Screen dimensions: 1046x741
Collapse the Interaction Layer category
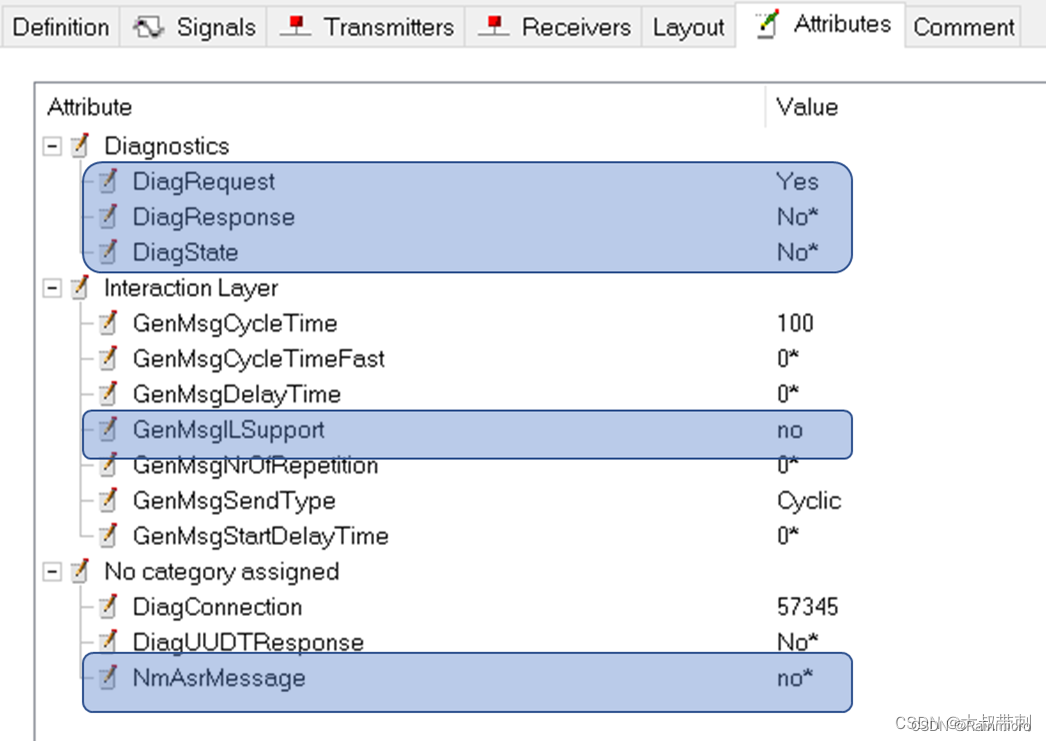coord(52,288)
